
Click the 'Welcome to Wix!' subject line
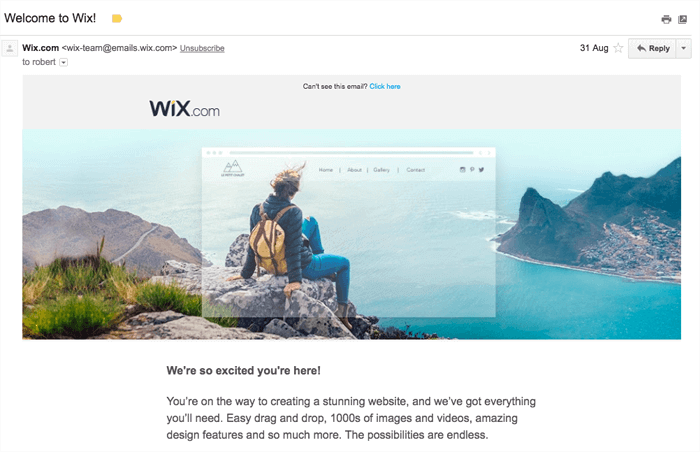(50, 18)
